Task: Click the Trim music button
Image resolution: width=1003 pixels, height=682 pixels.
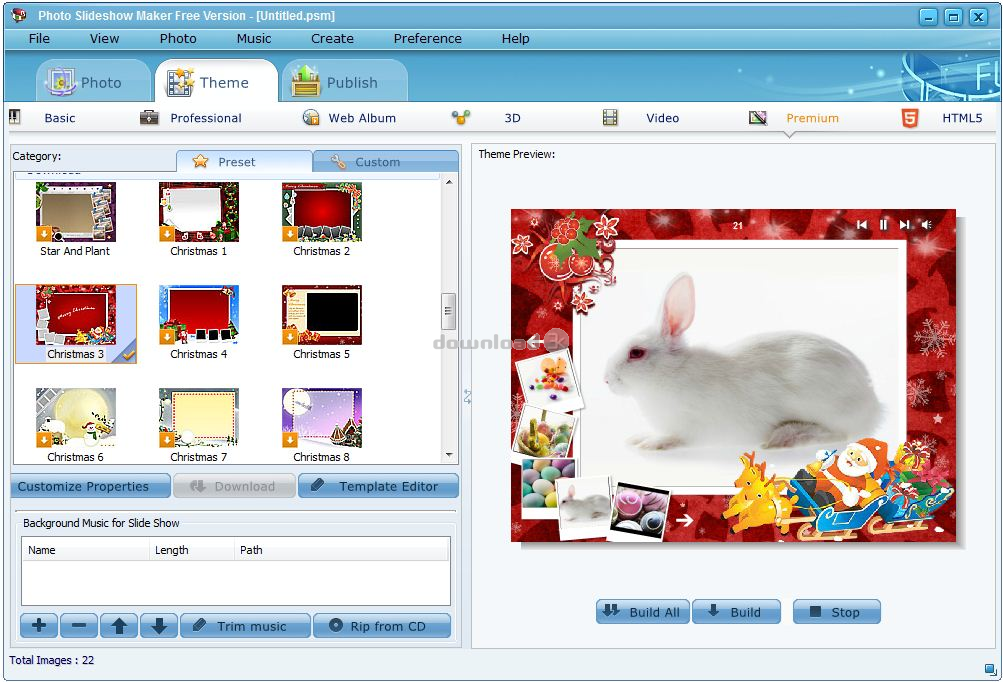Action: coord(246,625)
